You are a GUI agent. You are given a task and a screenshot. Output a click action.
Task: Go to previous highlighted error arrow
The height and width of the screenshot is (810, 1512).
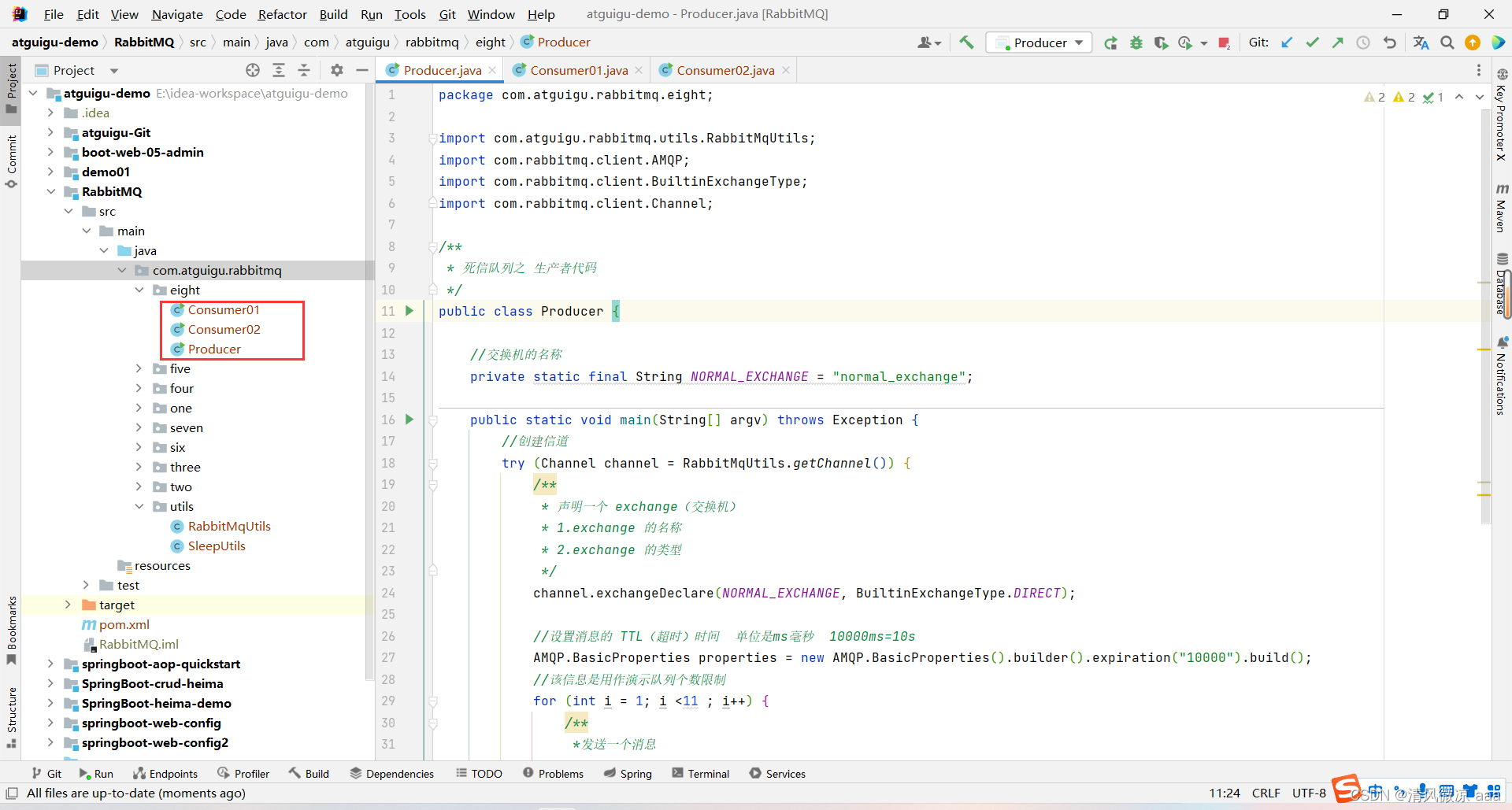click(1459, 97)
